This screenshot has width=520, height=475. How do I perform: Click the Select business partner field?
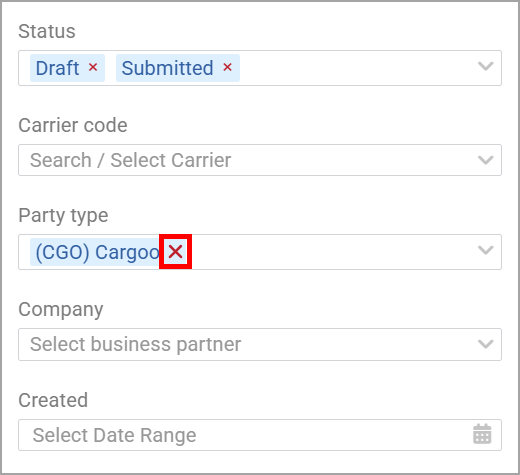click(260, 344)
